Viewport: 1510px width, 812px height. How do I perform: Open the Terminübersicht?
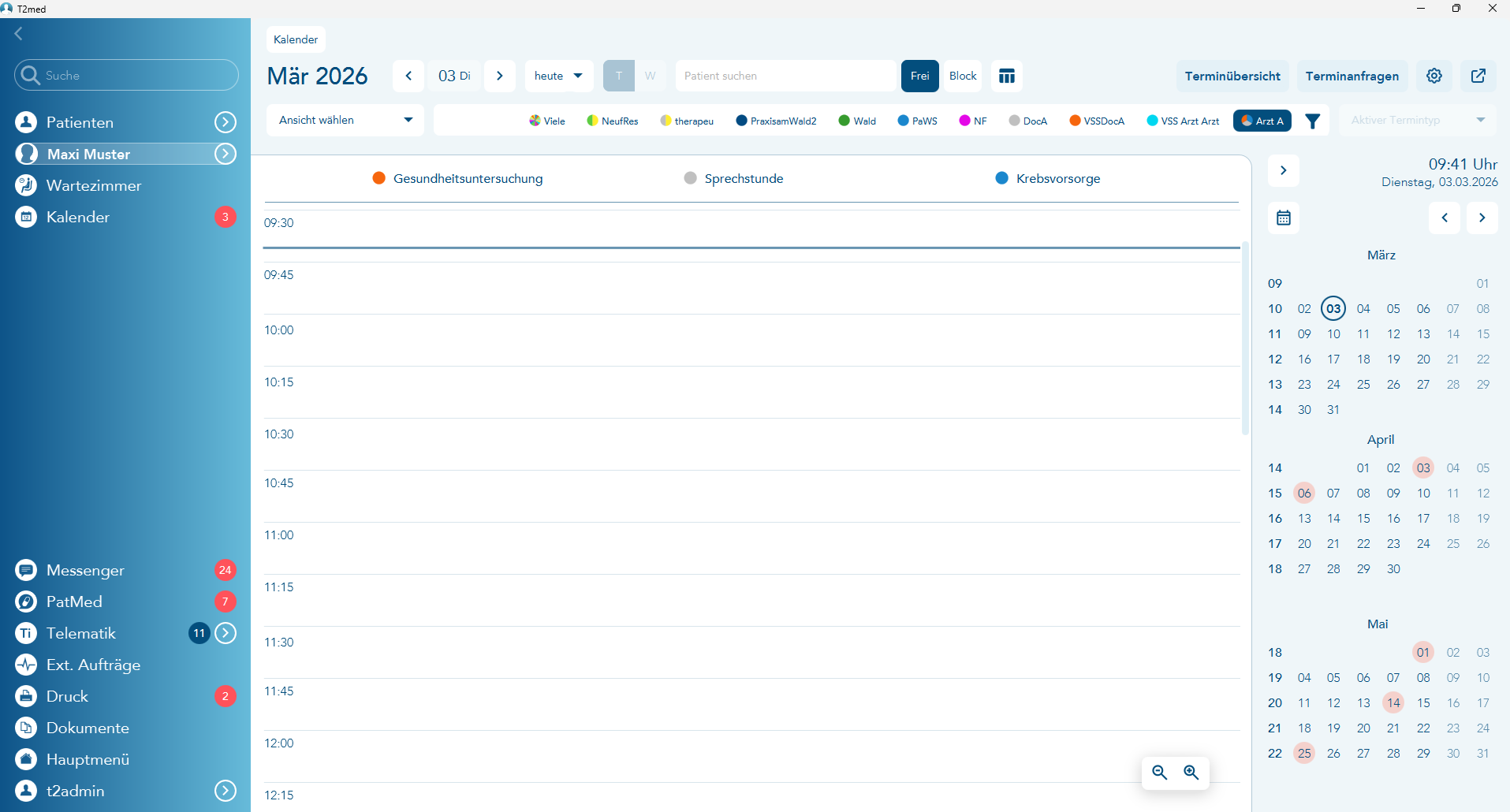pos(1232,76)
